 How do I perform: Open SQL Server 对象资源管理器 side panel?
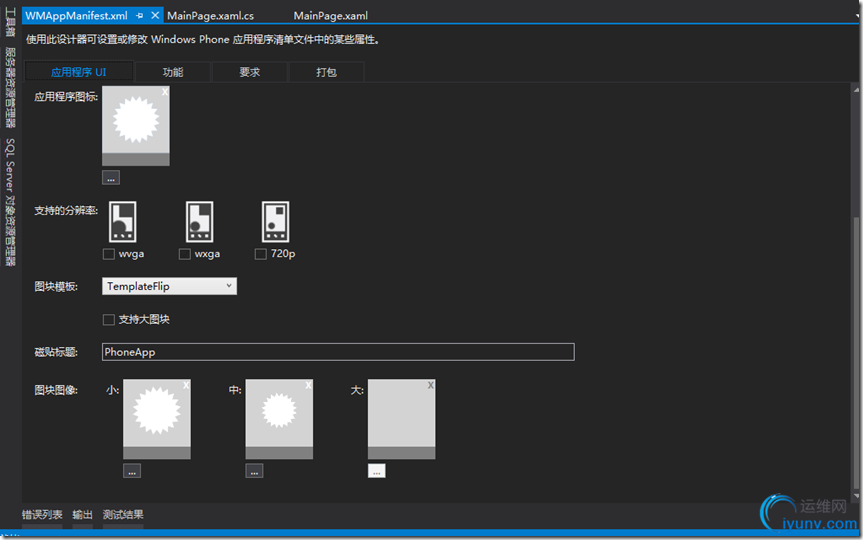point(10,202)
